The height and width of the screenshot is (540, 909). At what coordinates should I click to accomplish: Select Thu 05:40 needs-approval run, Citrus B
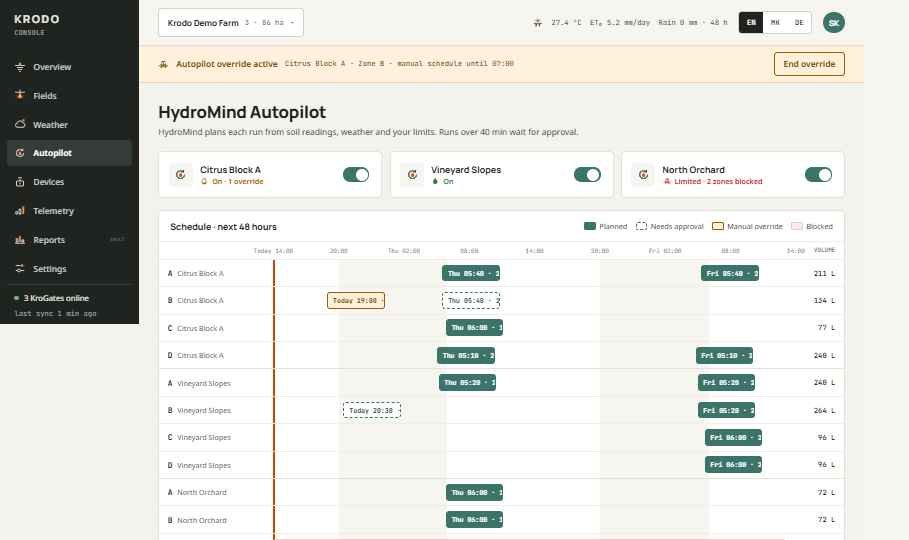pos(471,300)
